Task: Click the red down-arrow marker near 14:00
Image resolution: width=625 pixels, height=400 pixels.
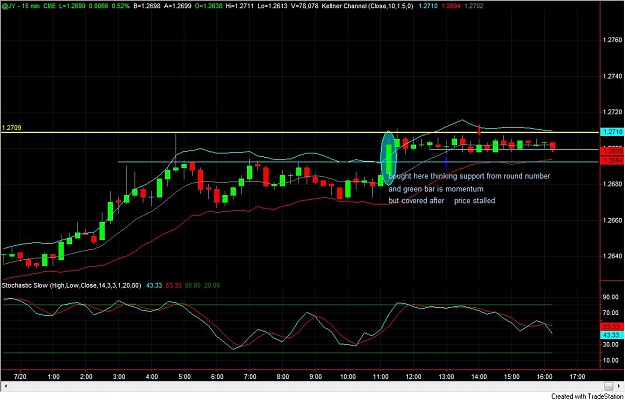Action: pos(479,129)
